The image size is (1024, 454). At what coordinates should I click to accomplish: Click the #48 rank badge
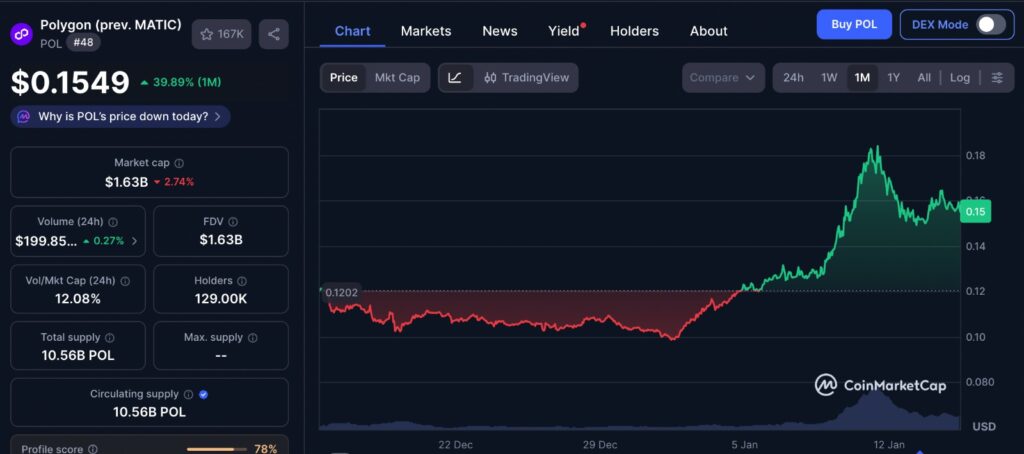tap(83, 42)
